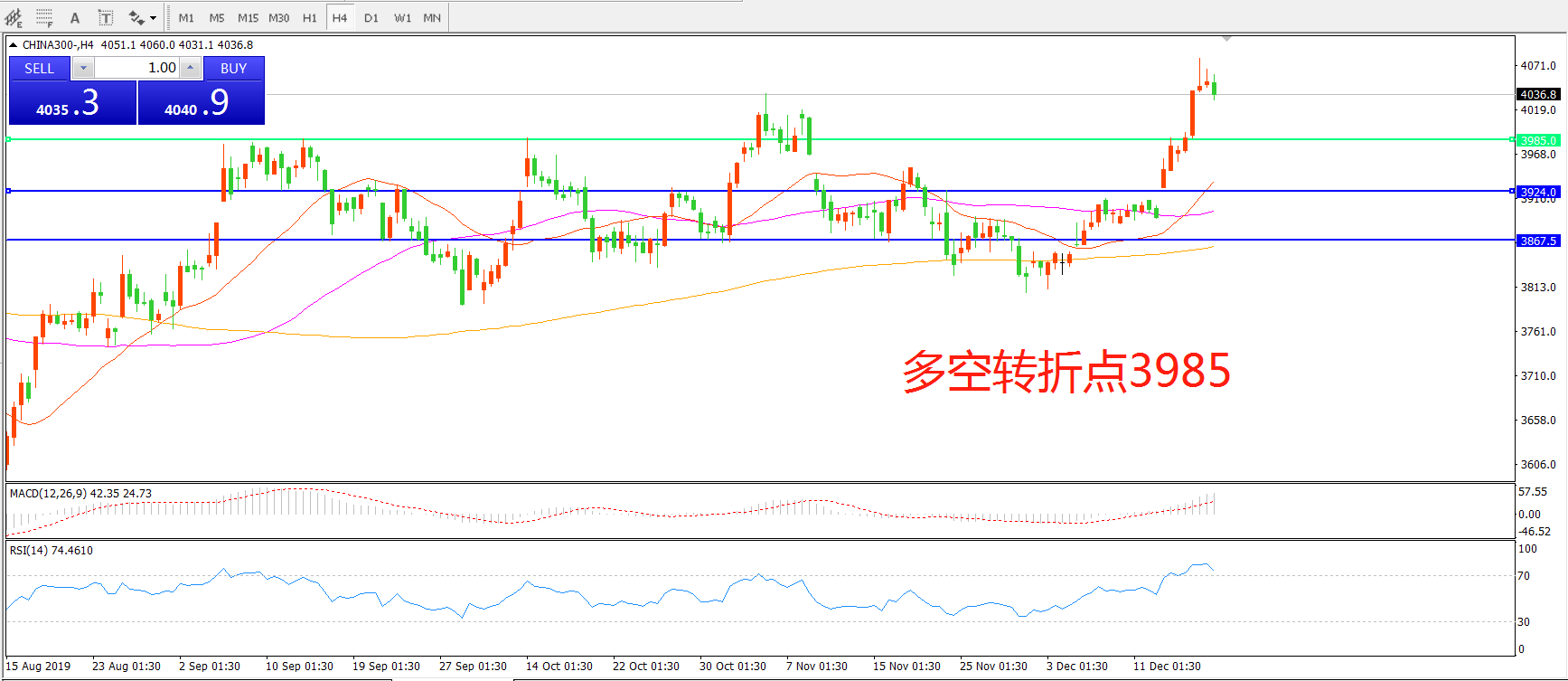Switch to D1 timeframe
Image resolution: width=1568 pixels, height=681 pixels.
pyautogui.click(x=371, y=17)
